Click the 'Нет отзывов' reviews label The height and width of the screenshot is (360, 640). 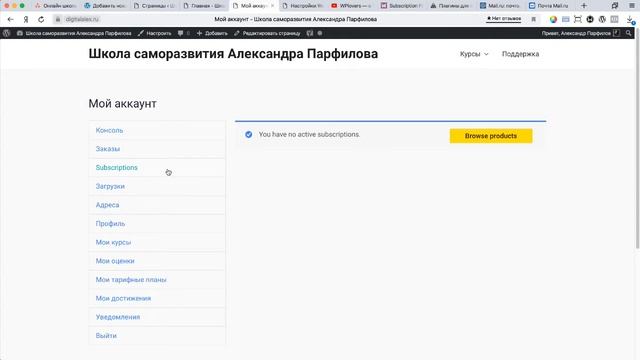pos(504,19)
